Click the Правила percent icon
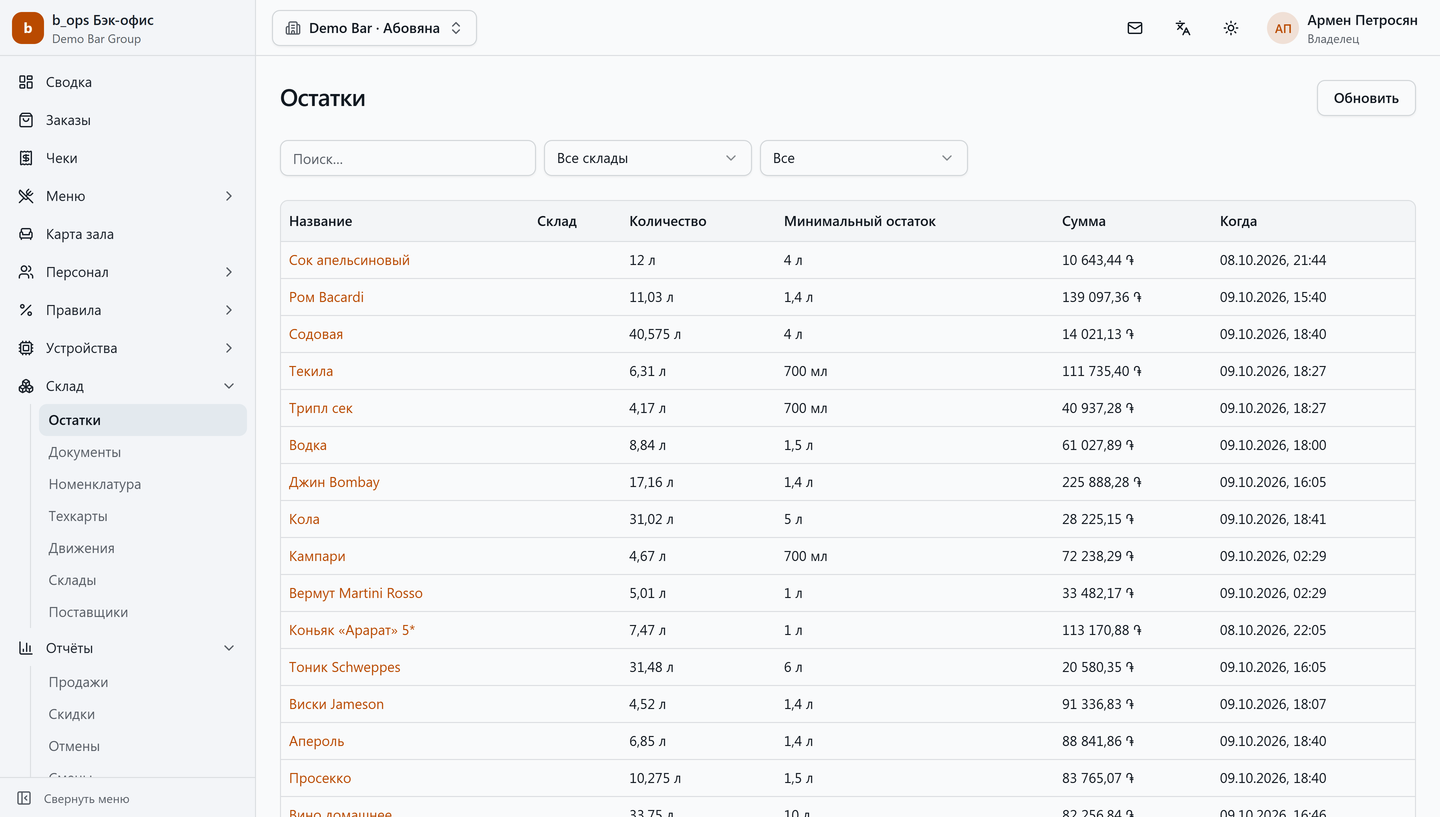The width and height of the screenshot is (1440, 817). pos(26,310)
